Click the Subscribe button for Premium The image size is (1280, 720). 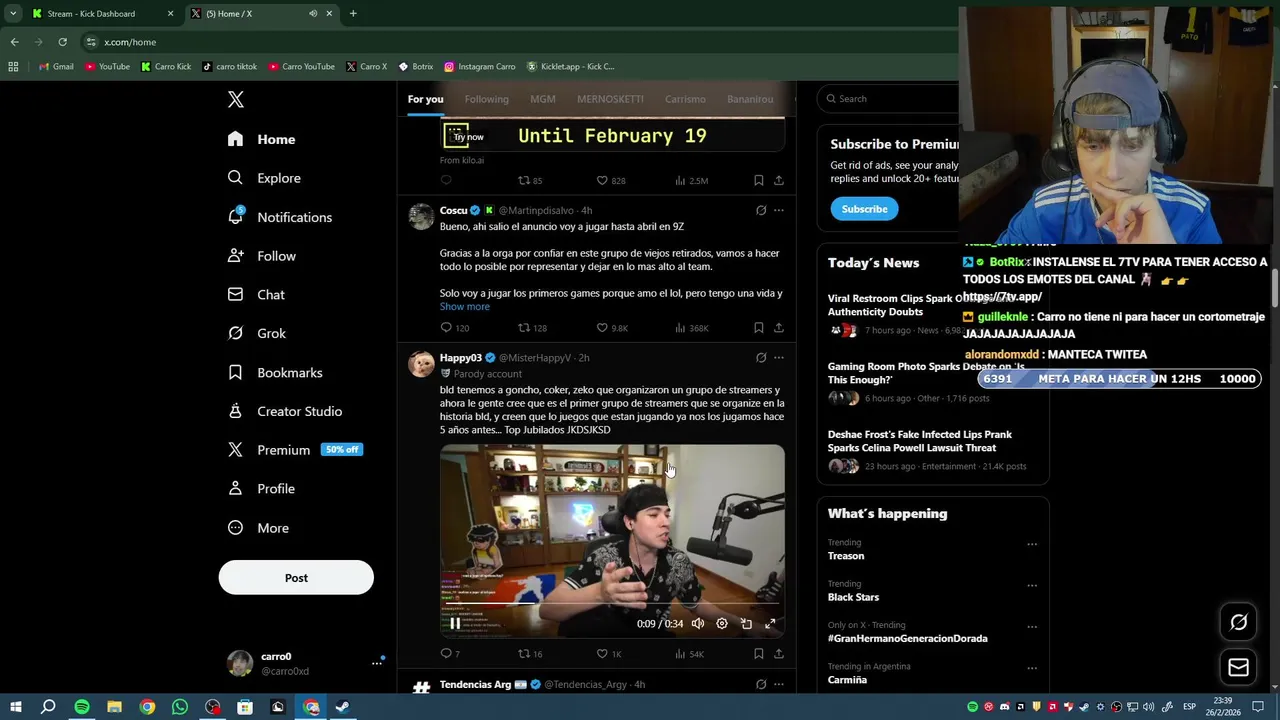click(x=864, y=209)
